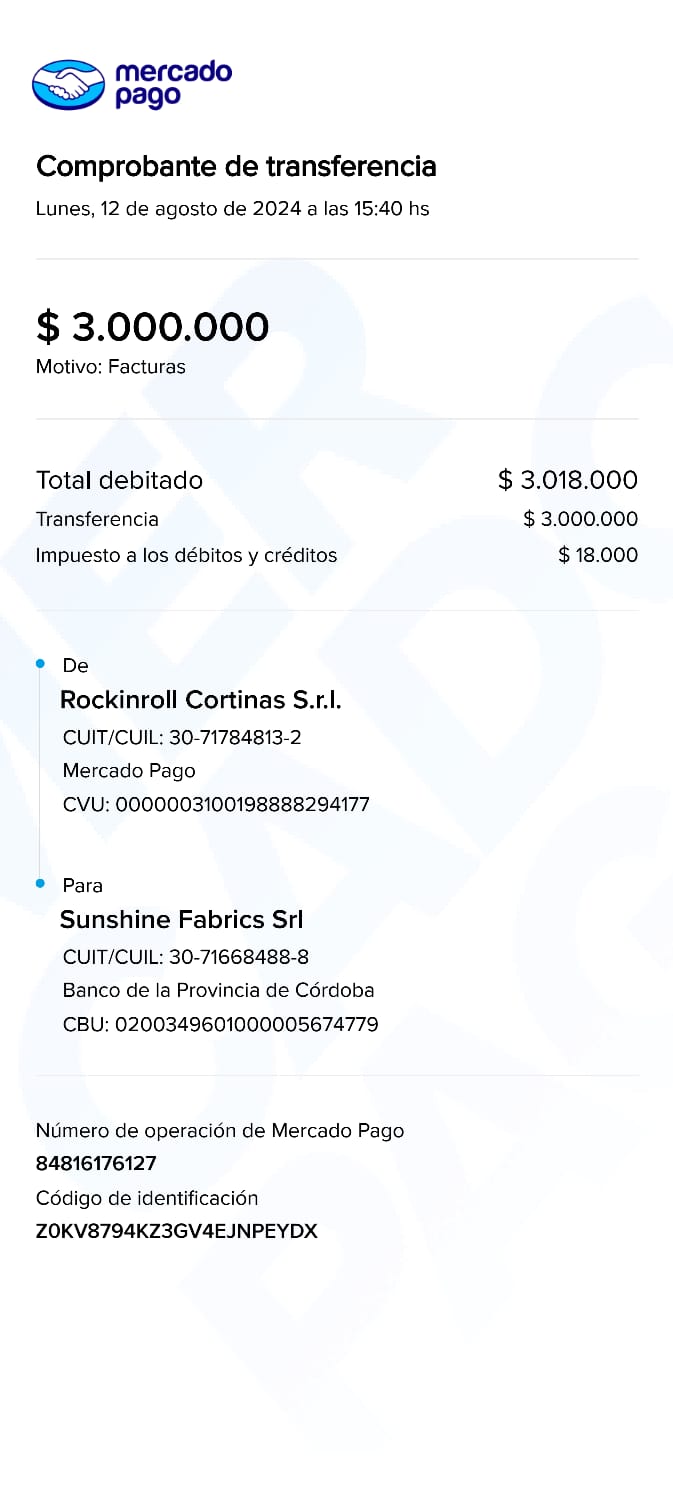The width and height of the screenshot is (673, 1495).
Task: Select the $ 3.018.000 total amount
Action: click(x=567, y=480)
